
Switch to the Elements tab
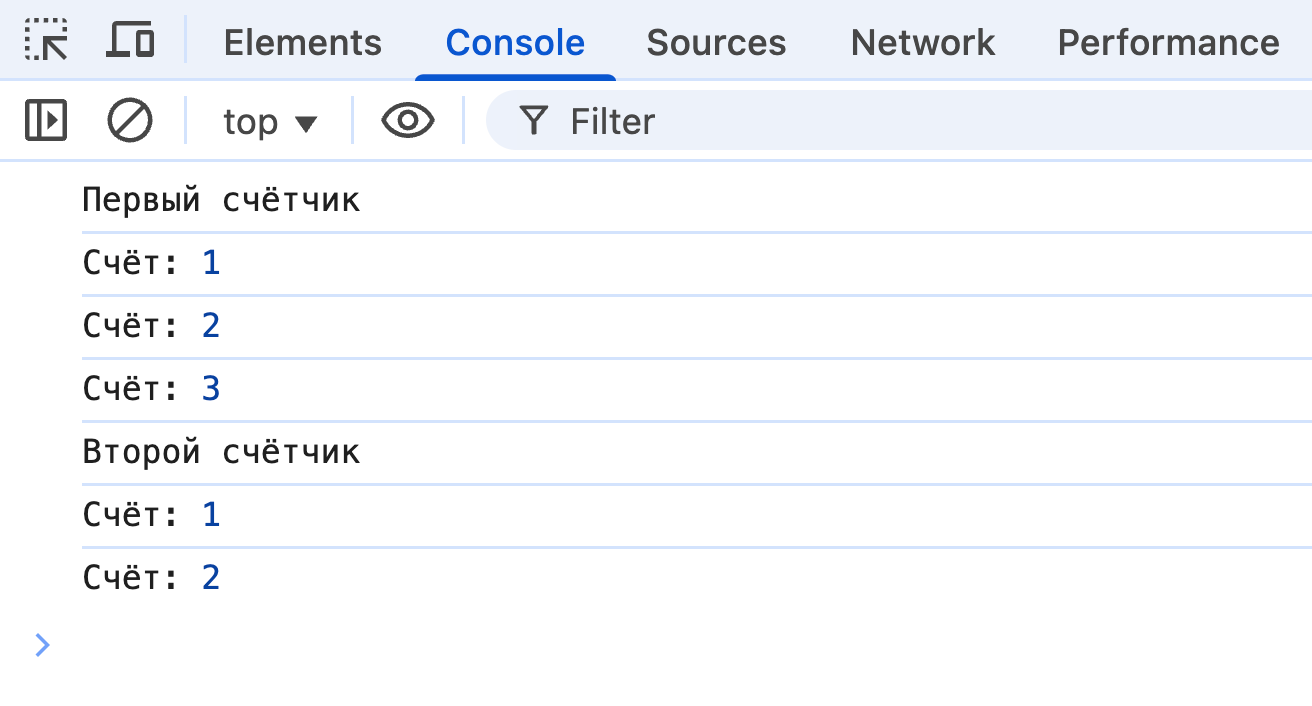pyautogui.click(x=302, y=42)
